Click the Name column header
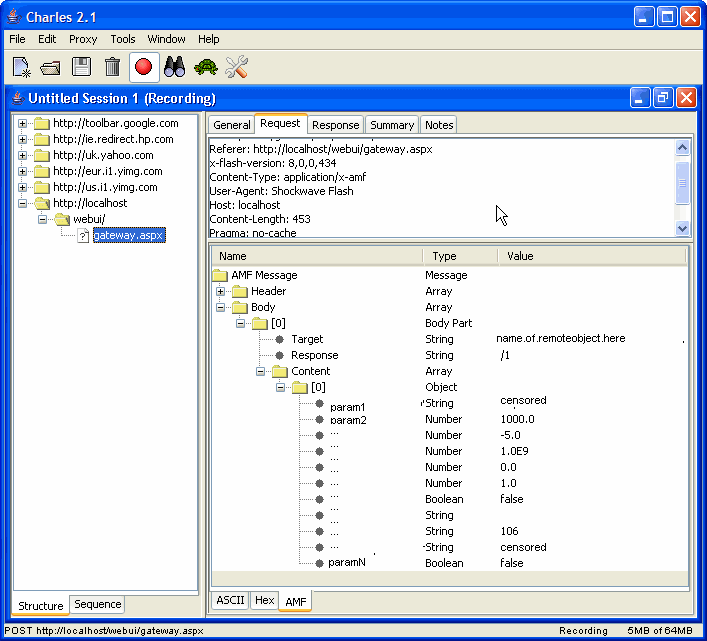The height and width of the screenshot is (641, 707). tap(317, 256)
